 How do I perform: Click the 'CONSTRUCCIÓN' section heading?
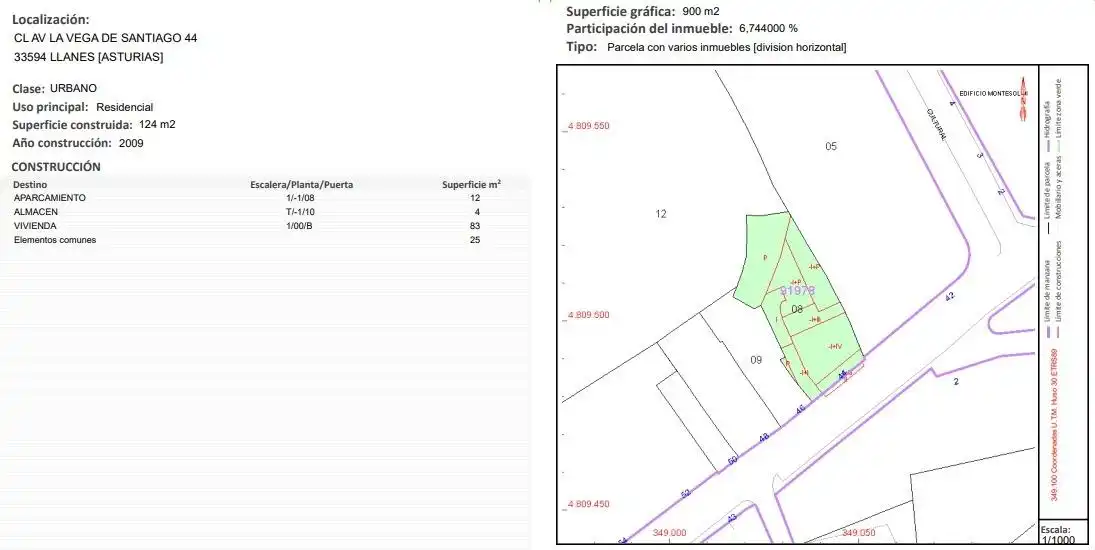click(56, 167)
